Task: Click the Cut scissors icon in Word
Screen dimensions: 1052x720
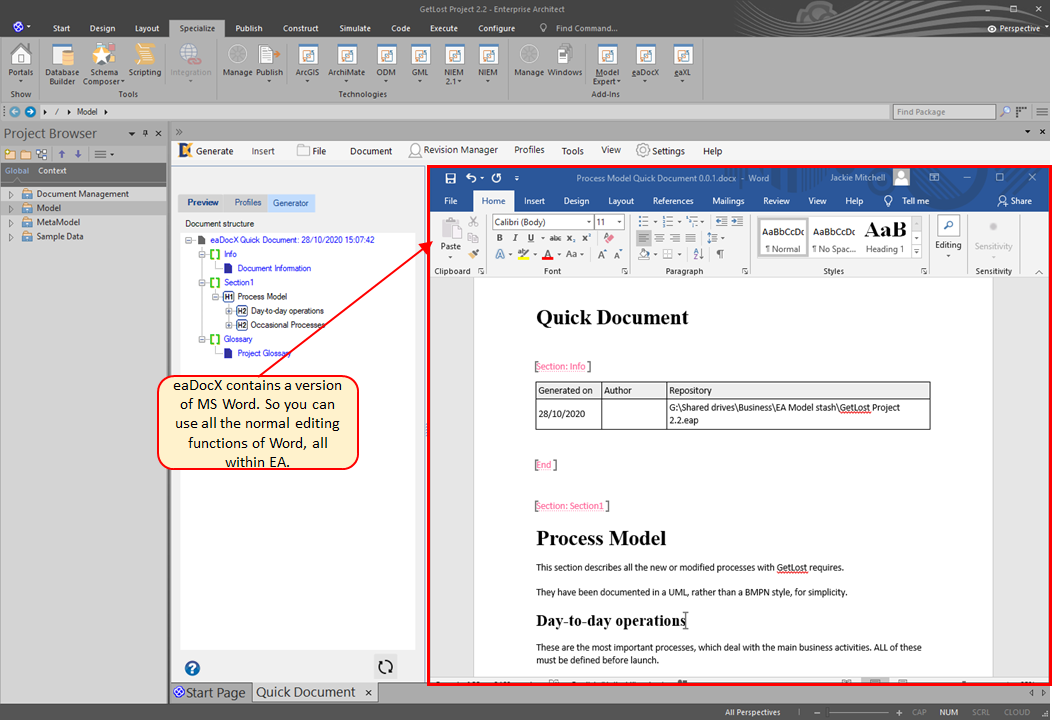Action: pos(474,221)
